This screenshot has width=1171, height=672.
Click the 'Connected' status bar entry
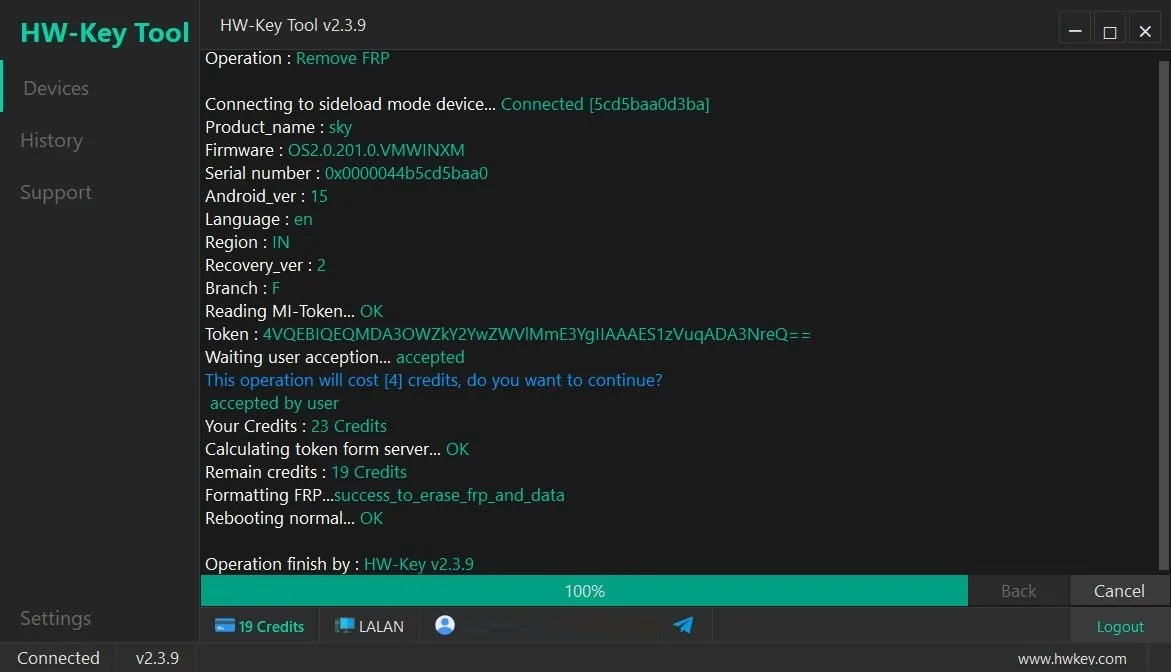[58, 658]
